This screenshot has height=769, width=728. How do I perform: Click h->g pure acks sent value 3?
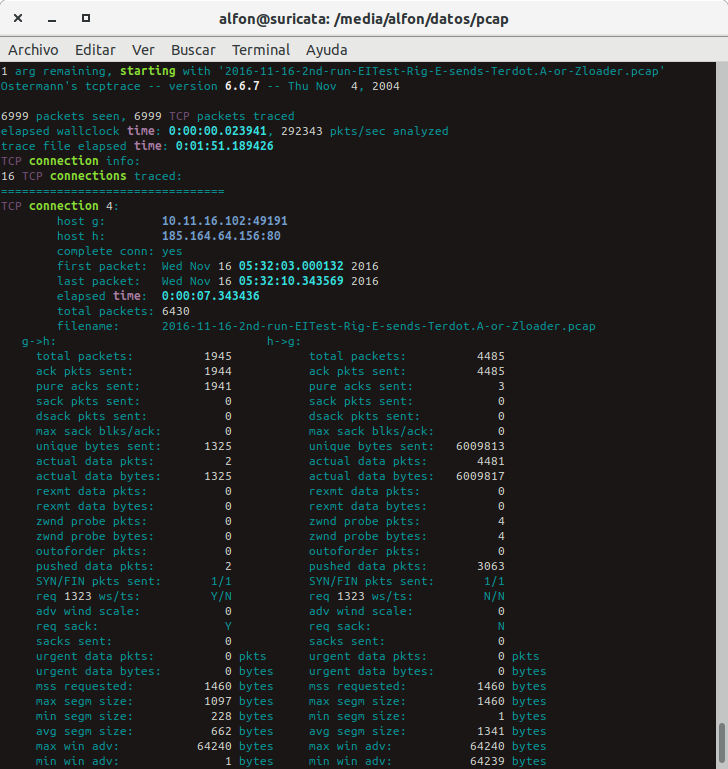[501, 386]
